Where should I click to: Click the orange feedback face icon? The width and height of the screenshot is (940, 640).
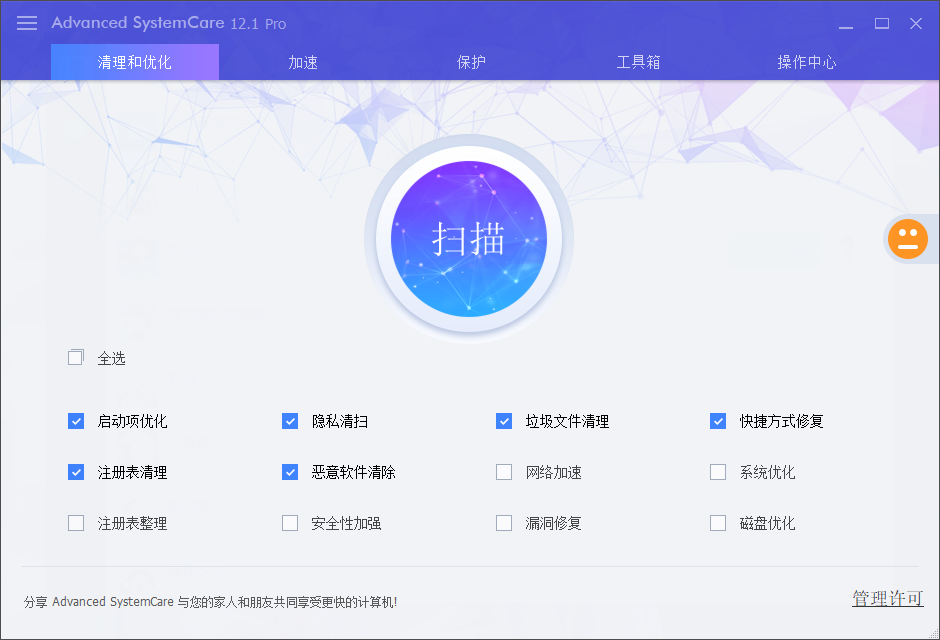pos(908,239)
